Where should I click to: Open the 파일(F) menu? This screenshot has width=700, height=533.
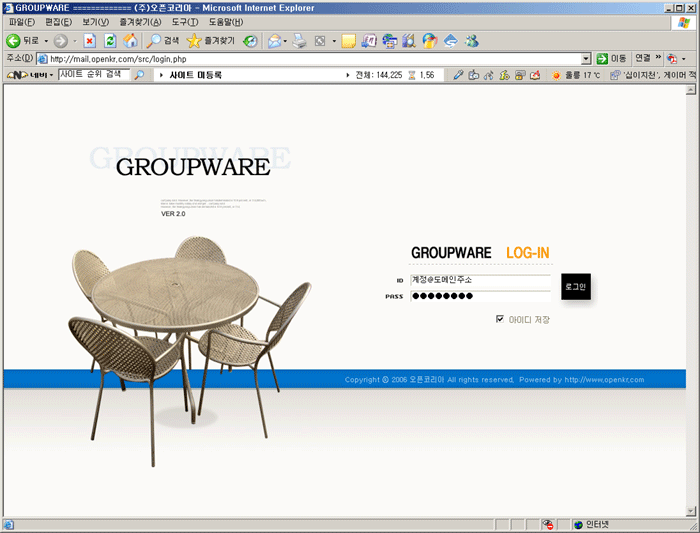tap(21, 21)
